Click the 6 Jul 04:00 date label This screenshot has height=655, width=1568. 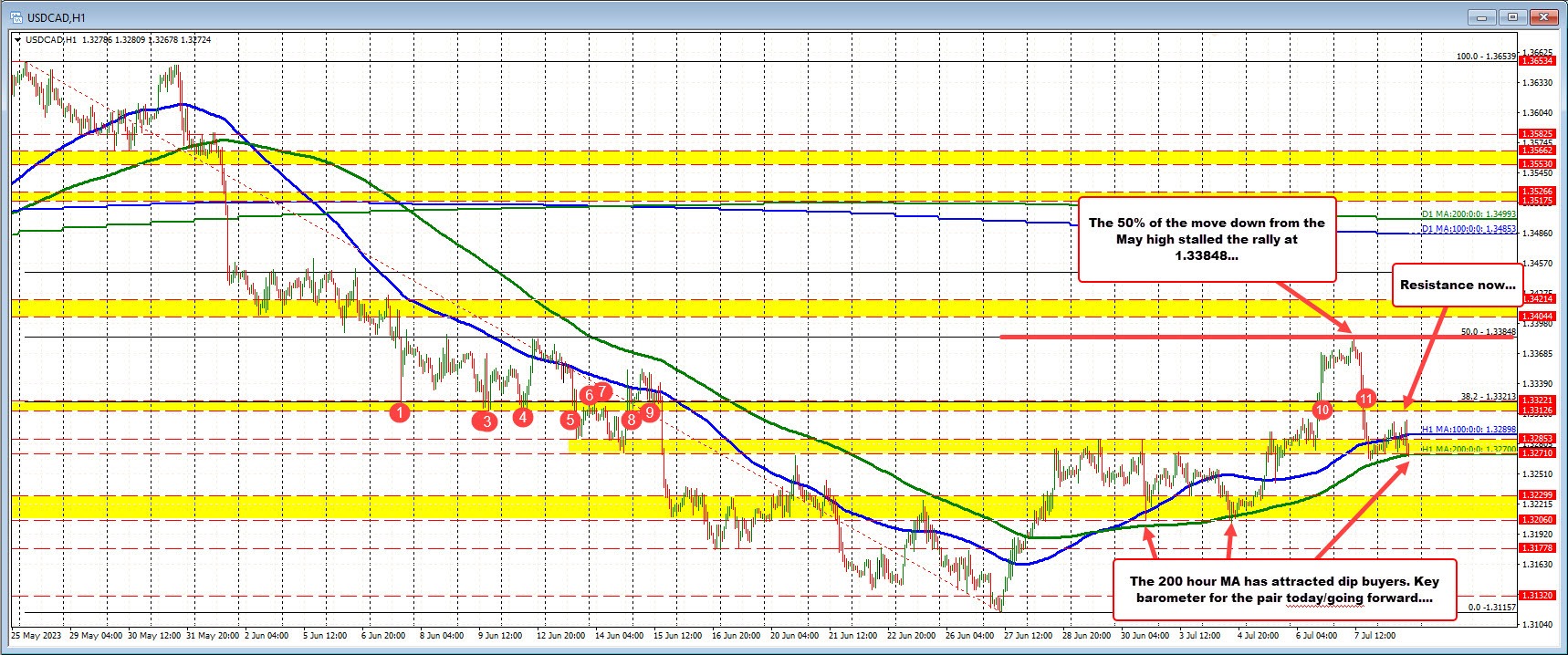coord(1318,635)
